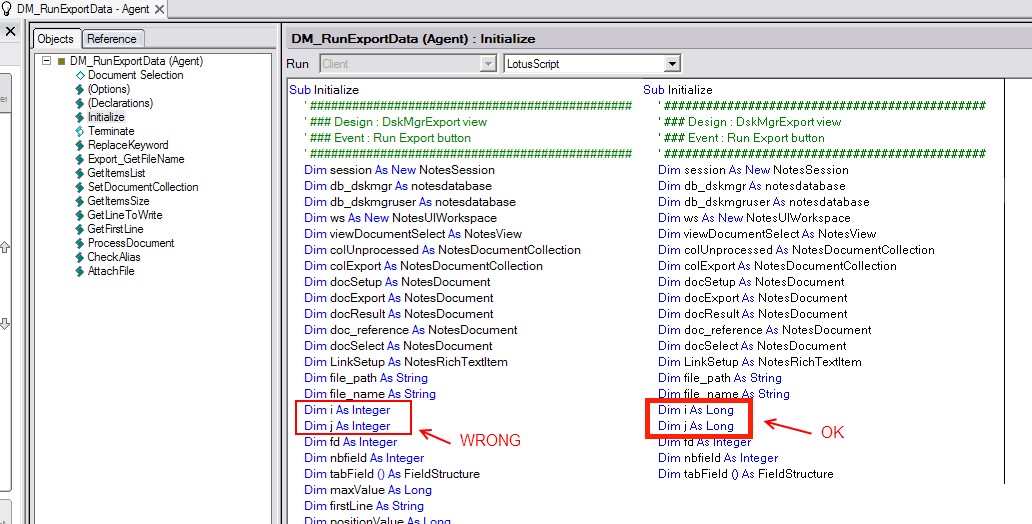The height and width of the screenshot is (524, 1032).
Task: Click the 'Dim j As Integer' line in left code
Action: tap(347, 426)
